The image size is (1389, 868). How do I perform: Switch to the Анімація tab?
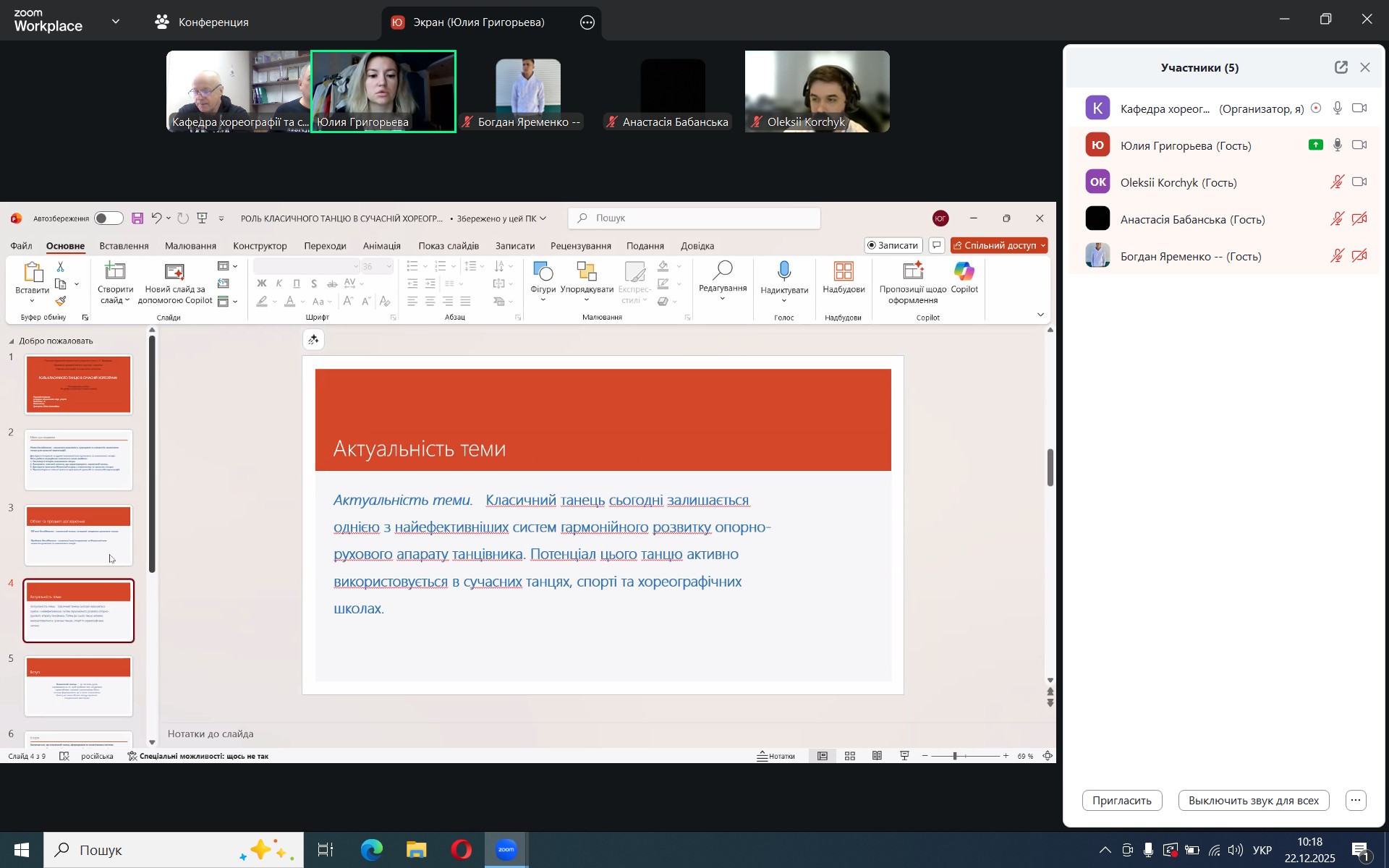(x=381, y=246)
